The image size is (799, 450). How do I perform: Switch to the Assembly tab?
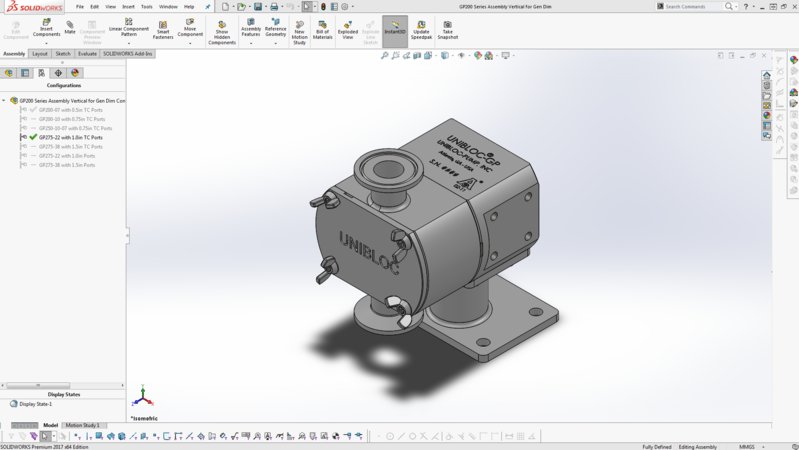coord(14,54)
